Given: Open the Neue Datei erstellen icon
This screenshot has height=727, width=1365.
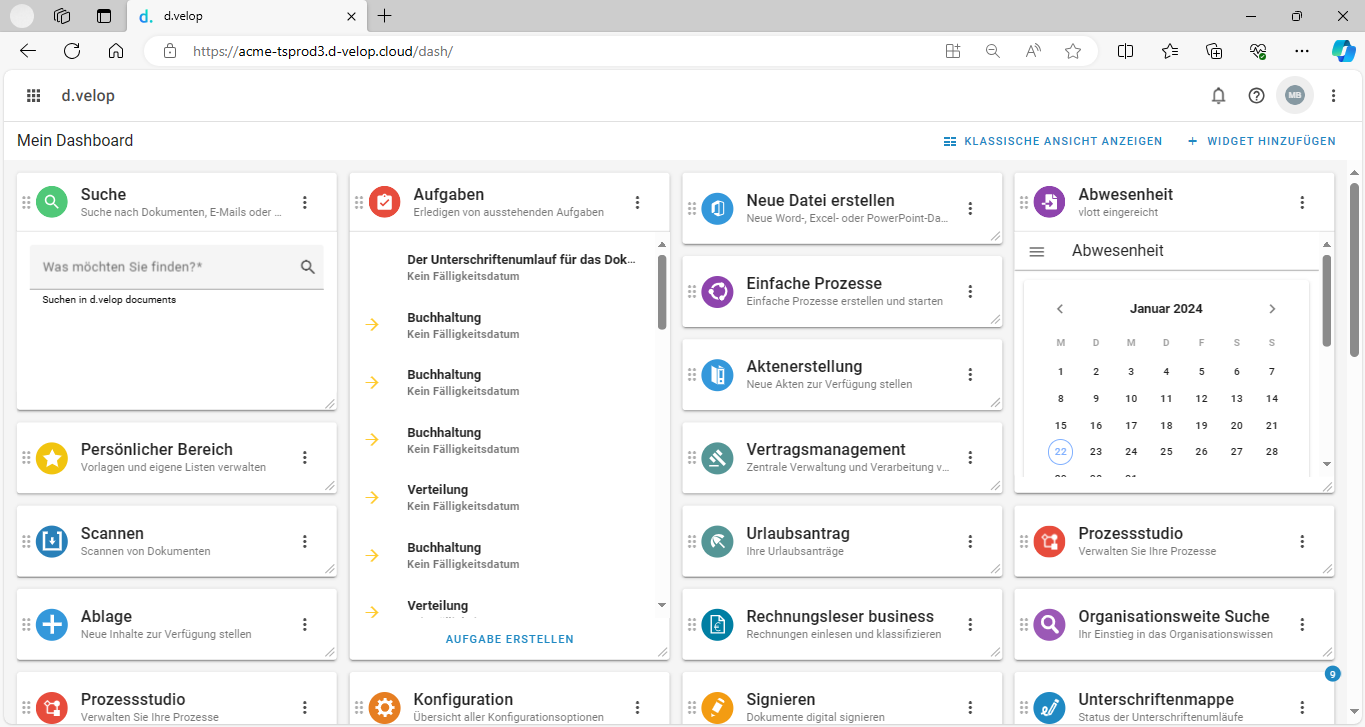Looking at the screenshot, I should (717, 208).
